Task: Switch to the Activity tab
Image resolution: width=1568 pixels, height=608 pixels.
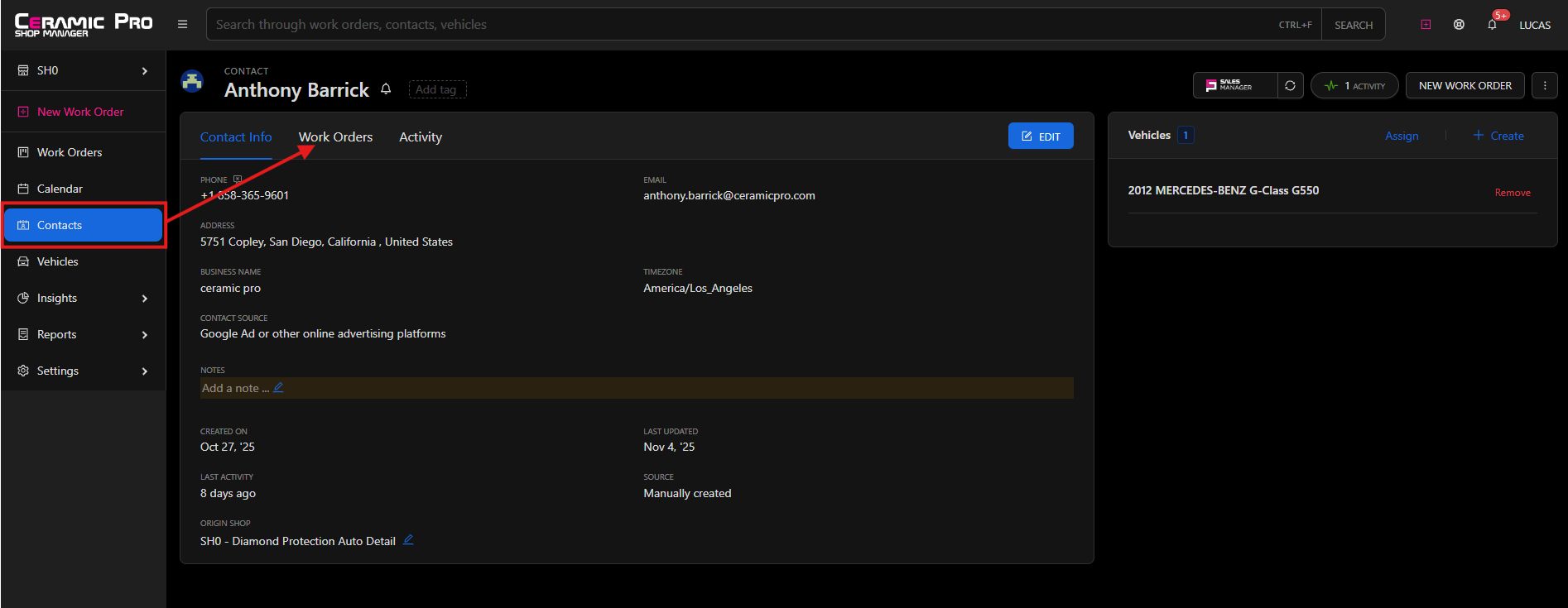Action: (421, 136)
